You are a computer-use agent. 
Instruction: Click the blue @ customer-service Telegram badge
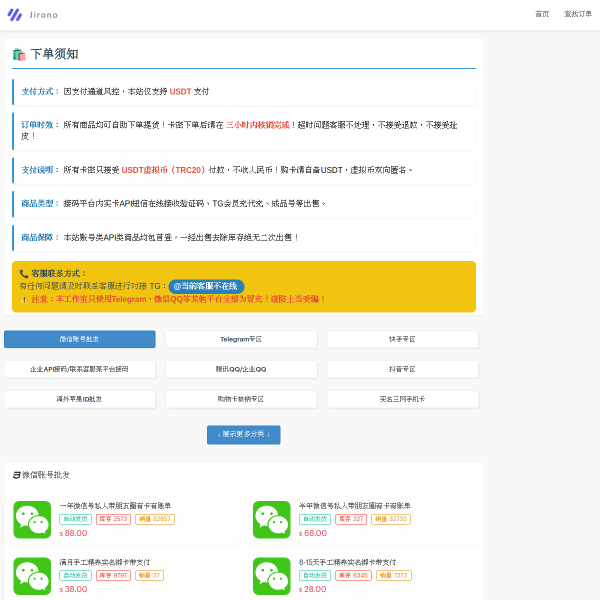pos(206,286)
